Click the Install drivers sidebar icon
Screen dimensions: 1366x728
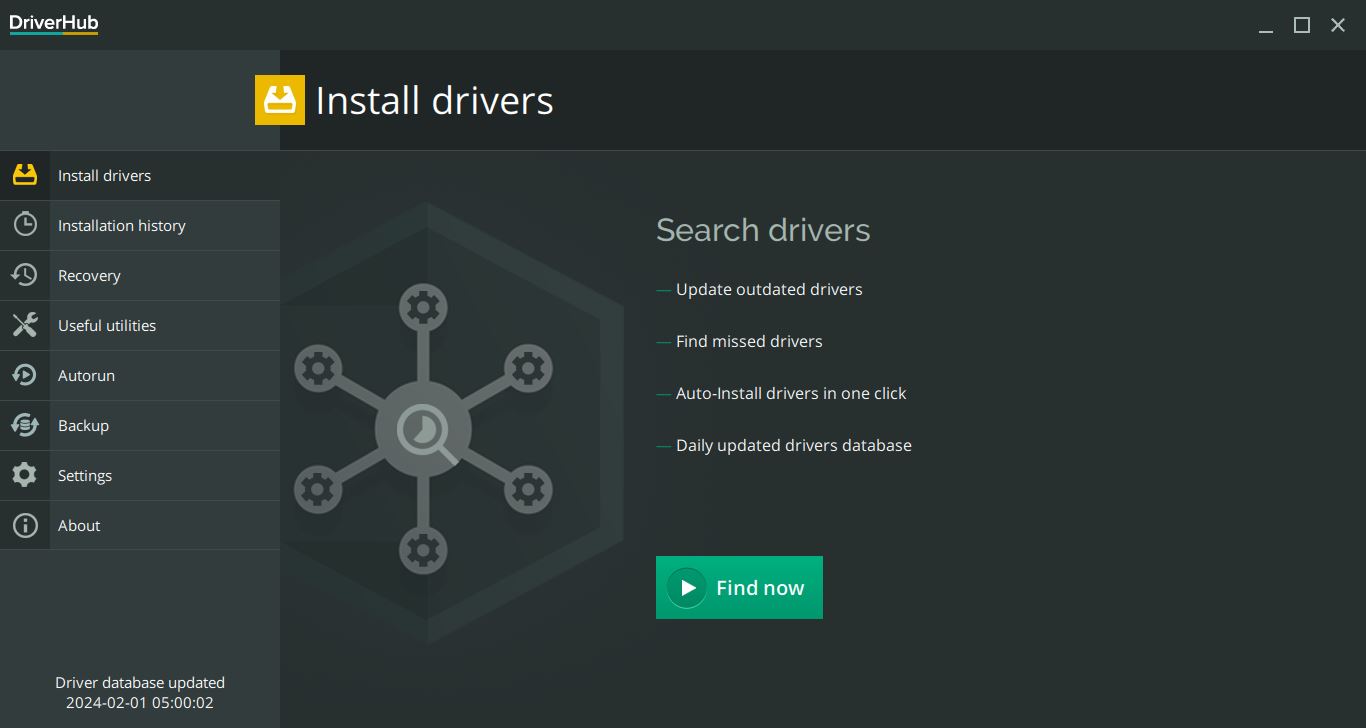pyautogui.click(x=25, y=175)
